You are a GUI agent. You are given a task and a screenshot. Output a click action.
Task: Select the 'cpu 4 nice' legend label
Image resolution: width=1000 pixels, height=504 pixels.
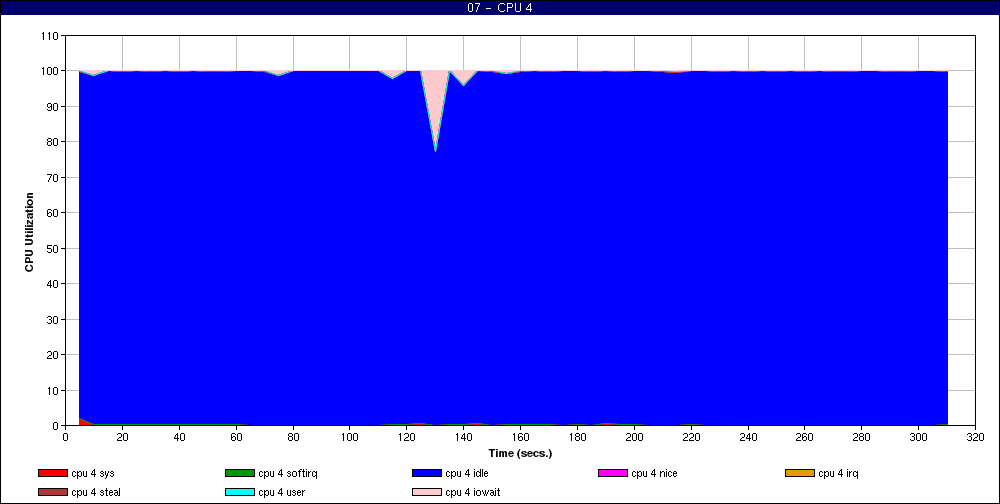(655, 473)
